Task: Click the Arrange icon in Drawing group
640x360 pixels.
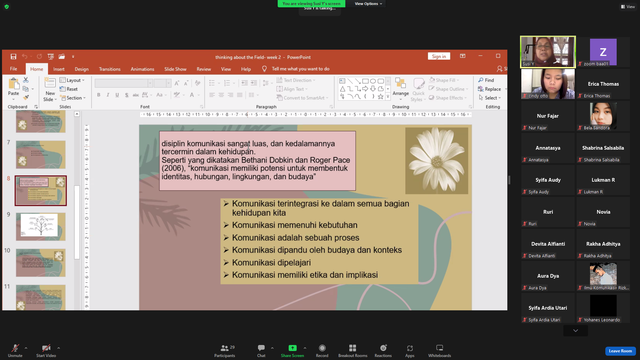Action: [x=400, y=84]
